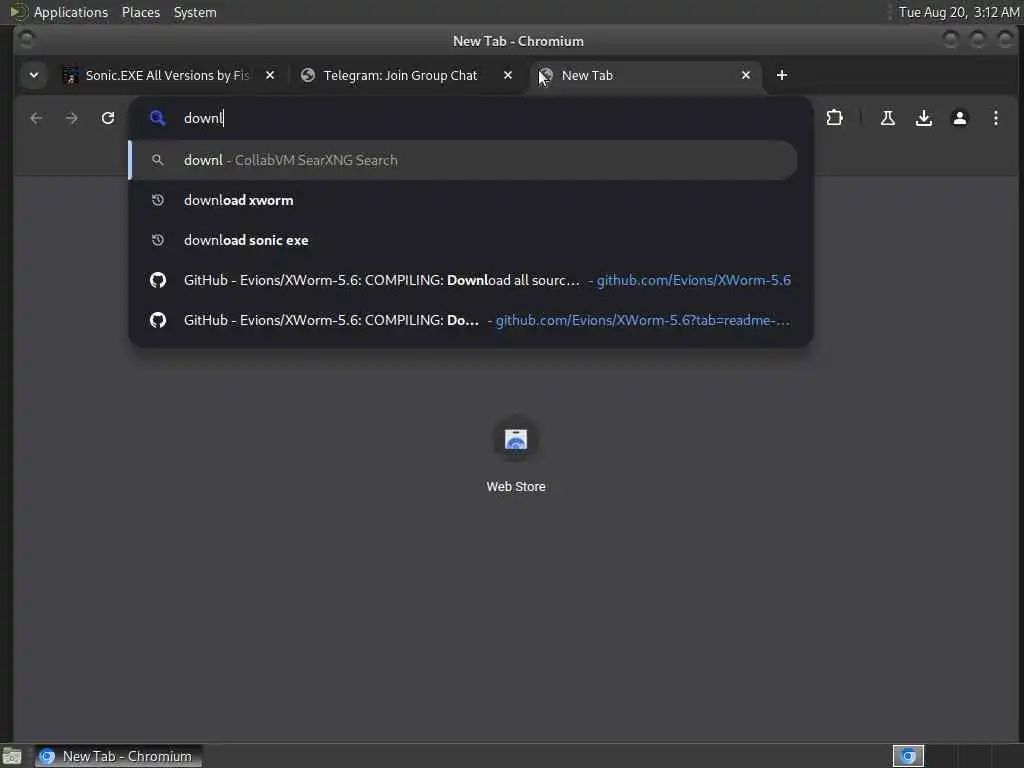Close the Telegram Join Group Chat tab

coord(507,75)
